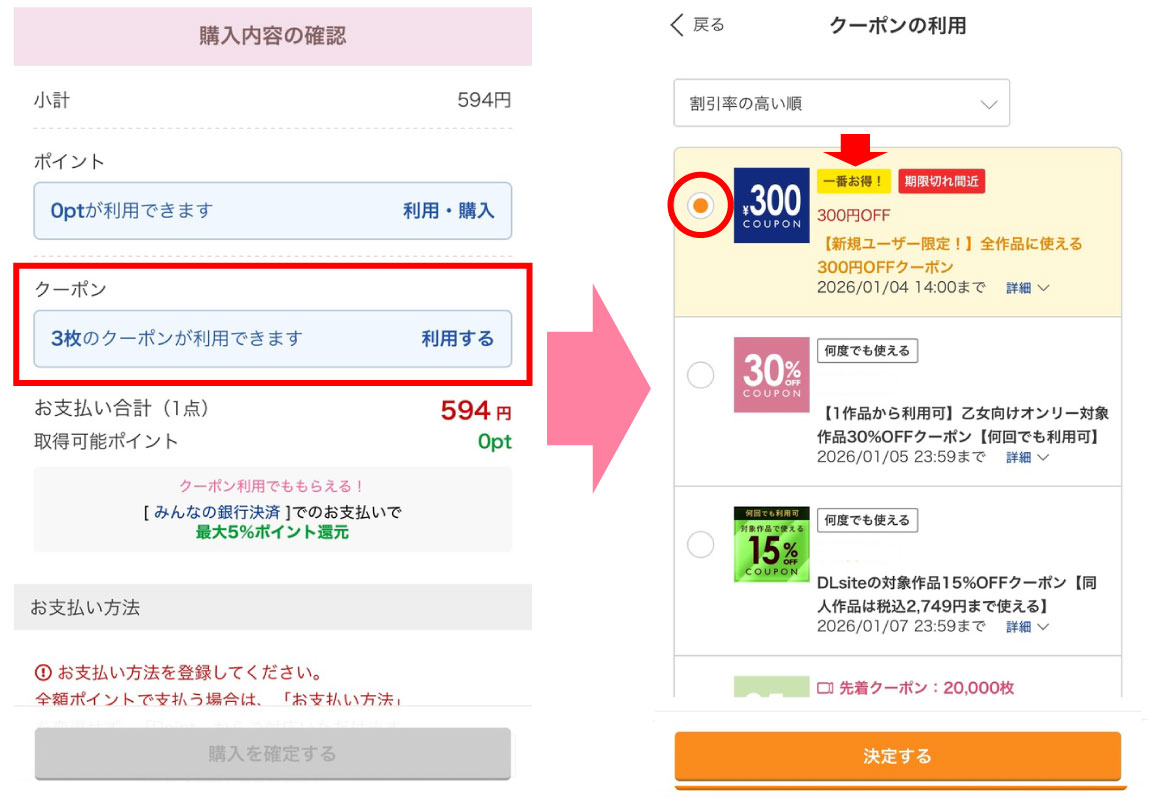Click 利用する in the coupon section
Image resolution: width=1150 pixels, height=800 pixels.
pos(457,339)
